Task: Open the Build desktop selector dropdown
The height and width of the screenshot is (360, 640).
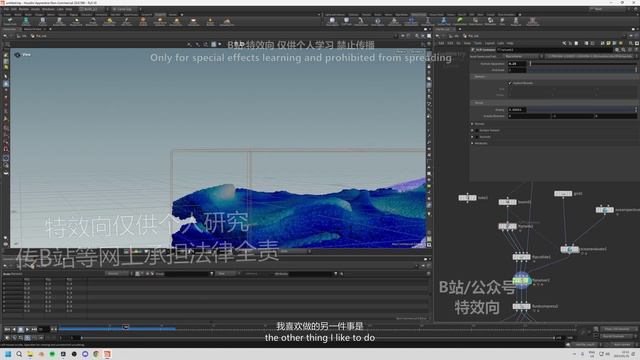Action: tap(92, 9)
